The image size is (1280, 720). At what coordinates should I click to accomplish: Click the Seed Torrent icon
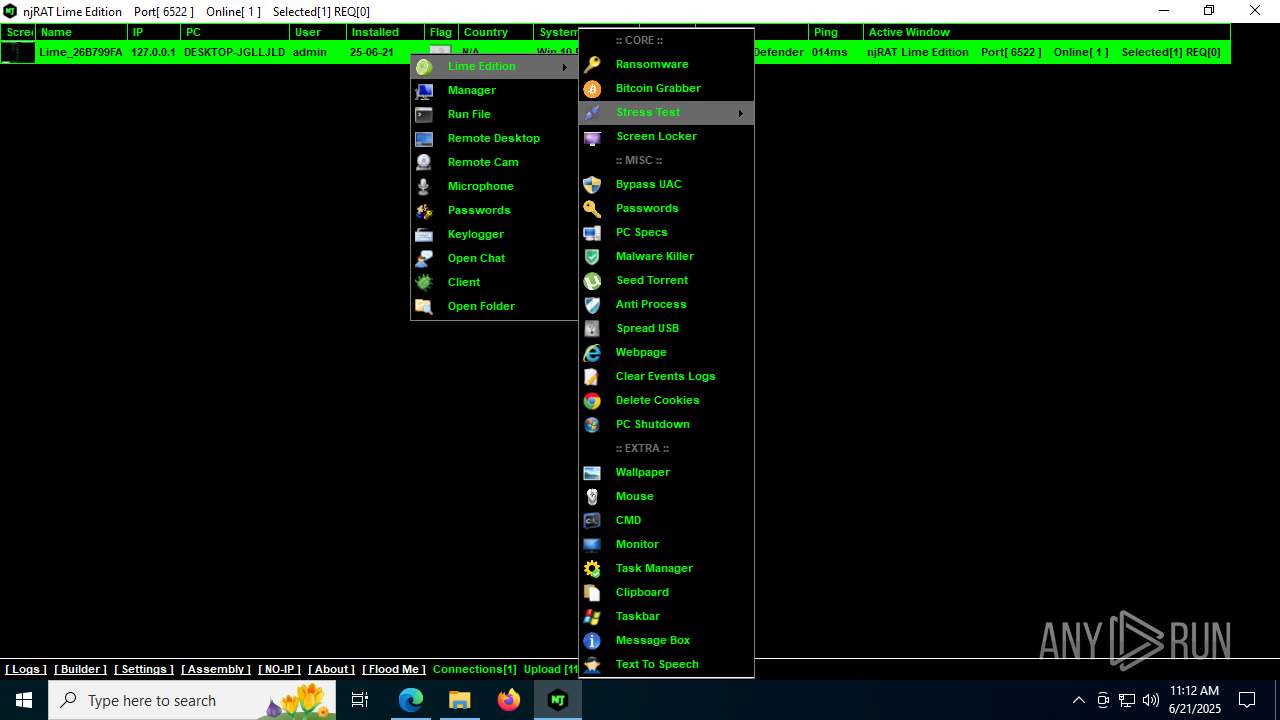click(592, 281)
